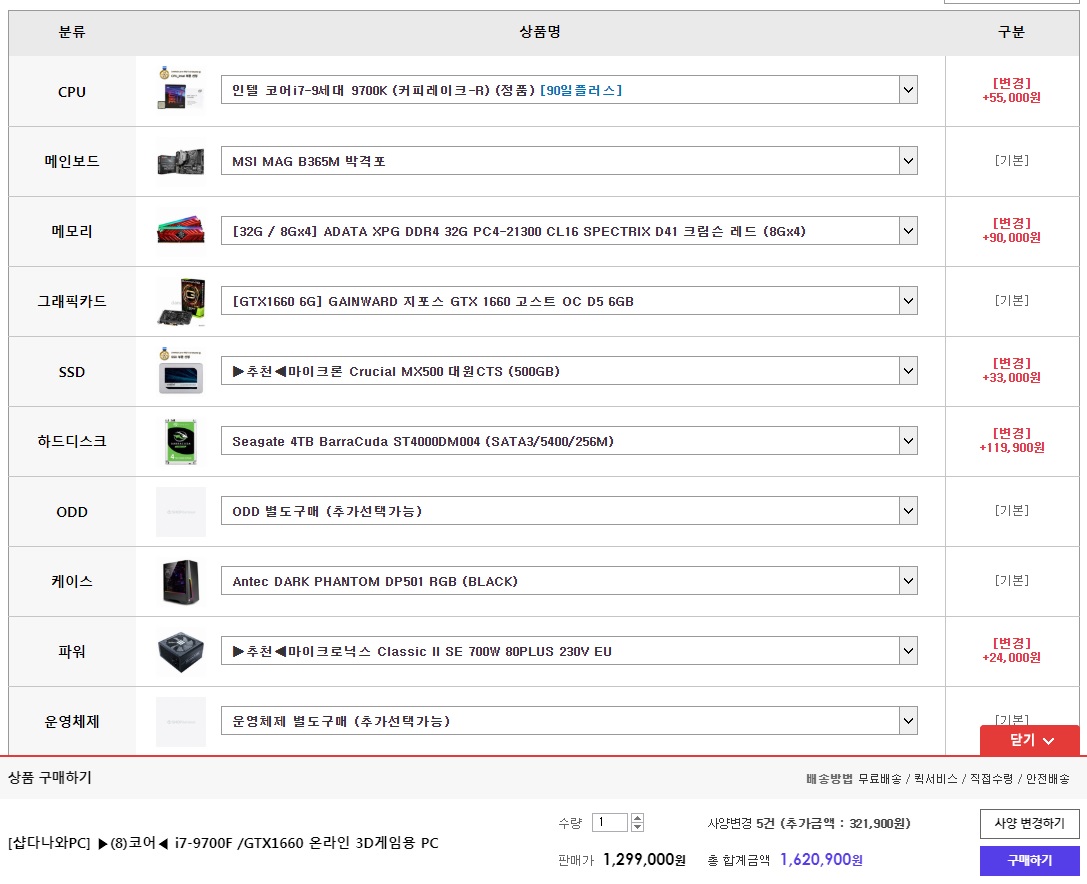This screenshot has width=1087, height=884.
Task: Click the 그래픽카드 [기본] label
Action: [x=1011, y=300]
